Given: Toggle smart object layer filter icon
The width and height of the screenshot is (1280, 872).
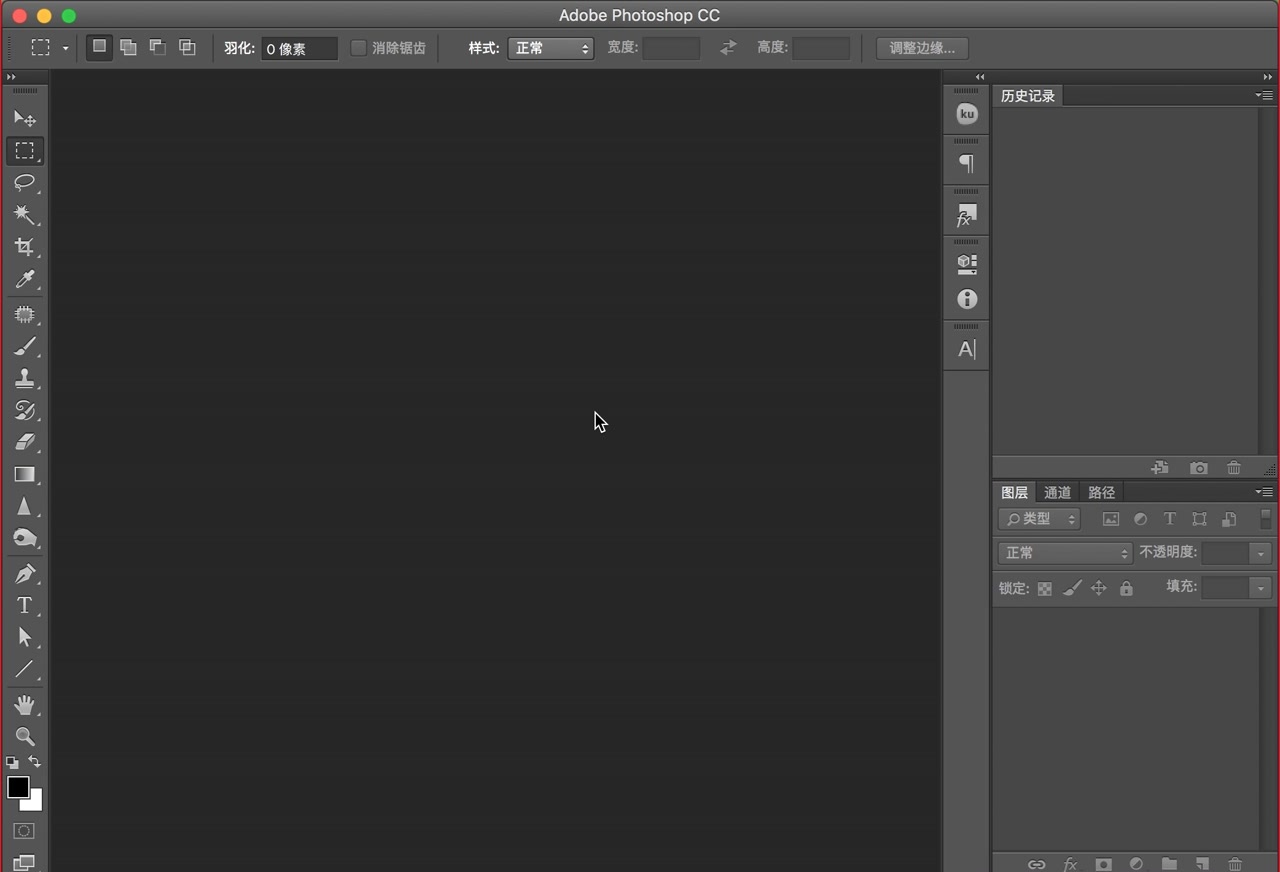Looking at the screenshot, I should pyautogui.click(x=1229, y=519).
